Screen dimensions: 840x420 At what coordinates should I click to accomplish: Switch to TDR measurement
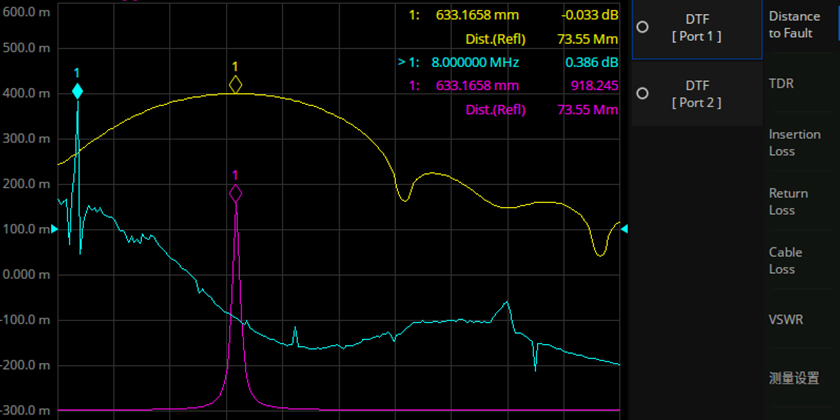(781, 84)
